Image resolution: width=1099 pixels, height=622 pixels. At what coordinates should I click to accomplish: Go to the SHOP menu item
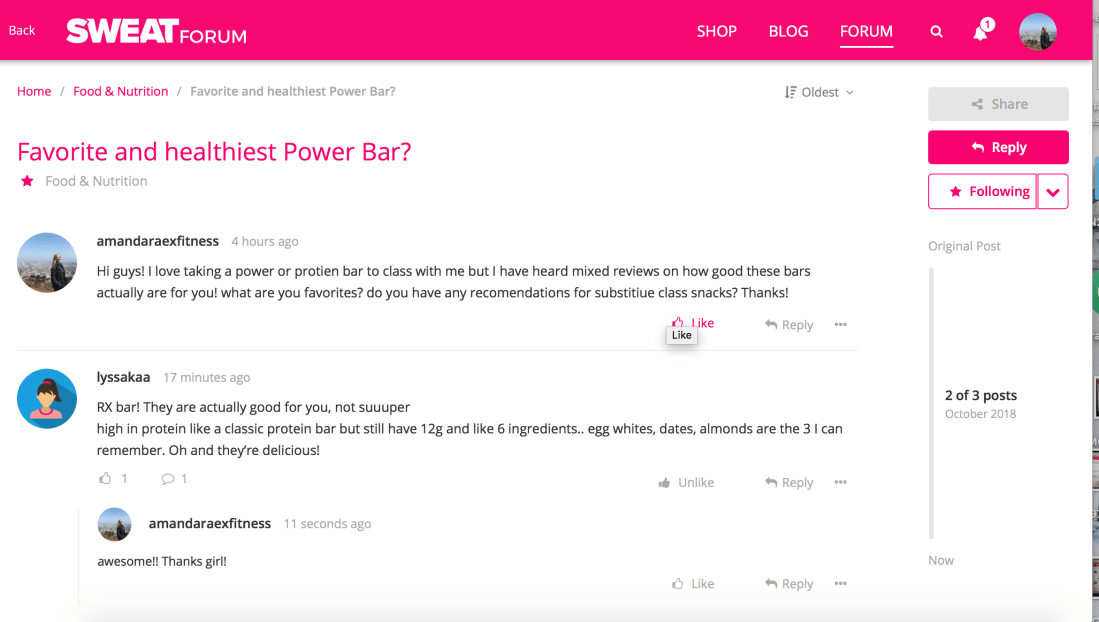click(716, 31)
